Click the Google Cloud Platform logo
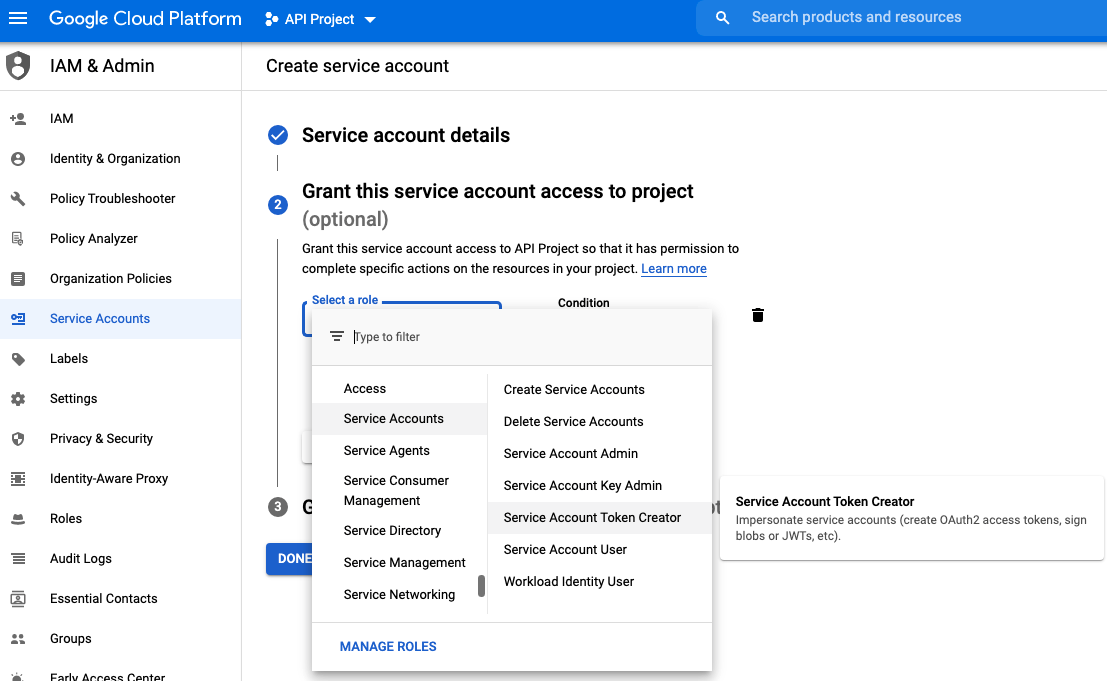Screen dimensions: 1107x681 point(145,18)
